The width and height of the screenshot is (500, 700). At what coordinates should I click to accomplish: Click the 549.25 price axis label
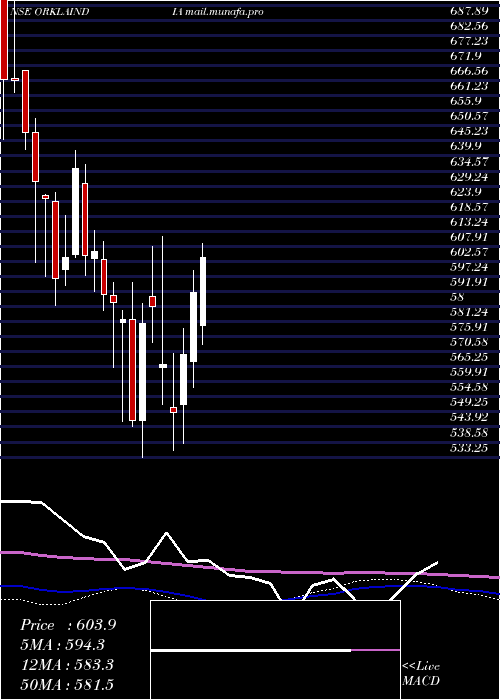click(469, 403)
